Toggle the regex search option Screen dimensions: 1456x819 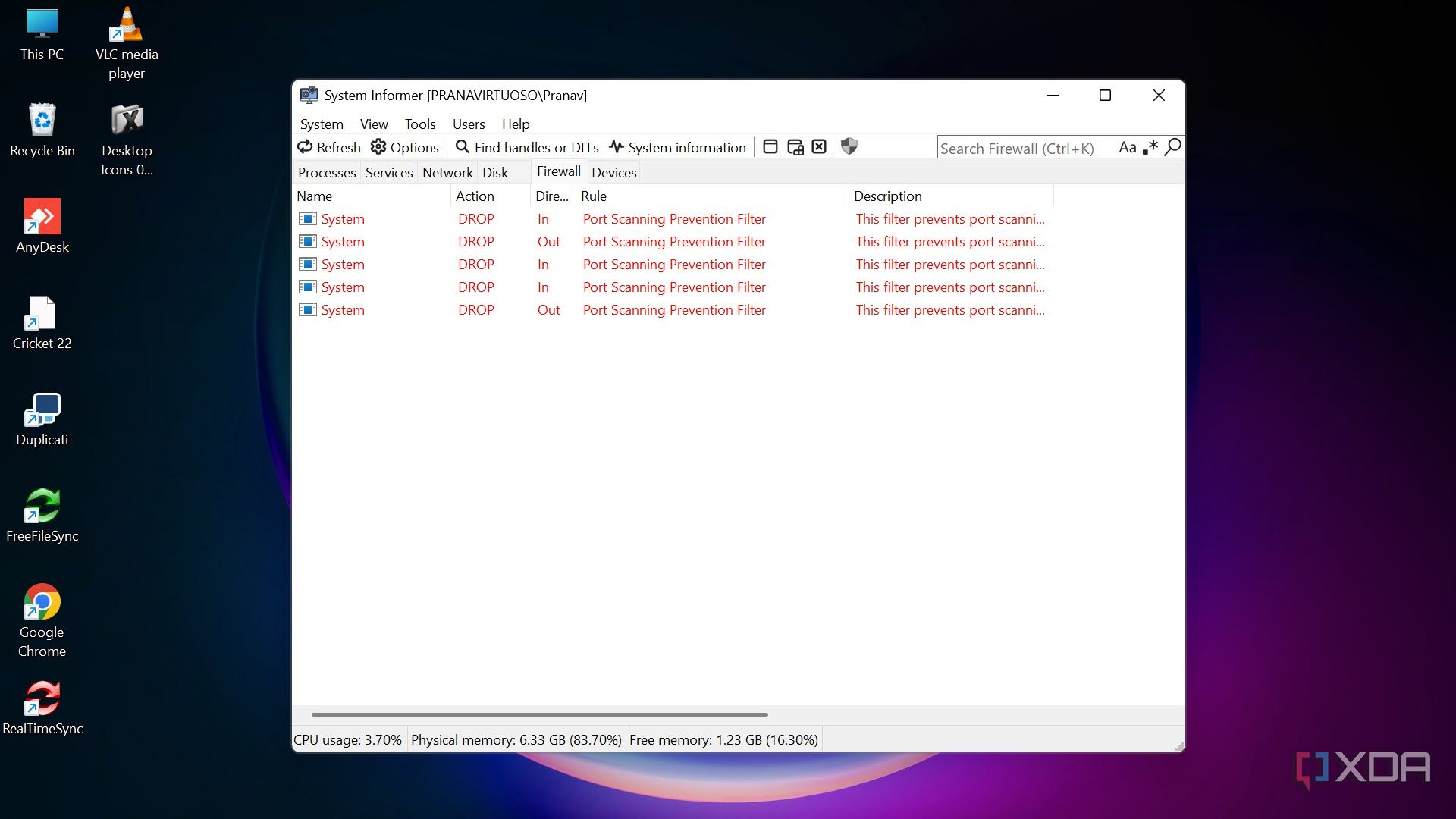[1150, 147]
